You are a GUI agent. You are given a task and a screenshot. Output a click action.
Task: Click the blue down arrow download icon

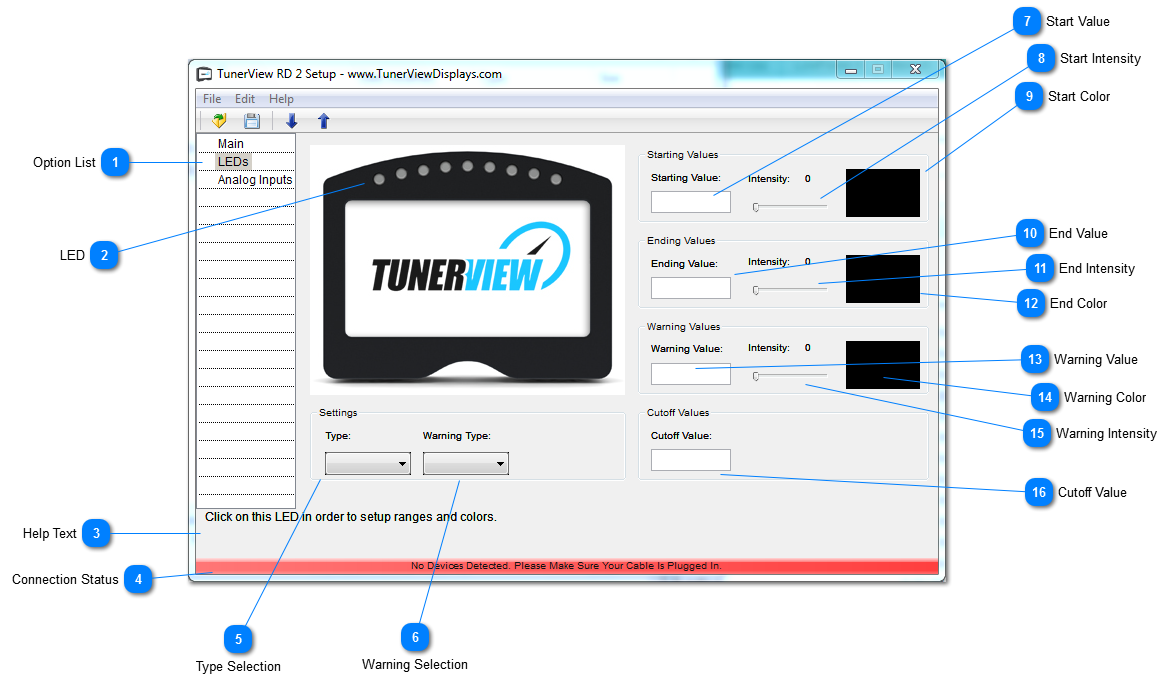click(x=292, y=120)
